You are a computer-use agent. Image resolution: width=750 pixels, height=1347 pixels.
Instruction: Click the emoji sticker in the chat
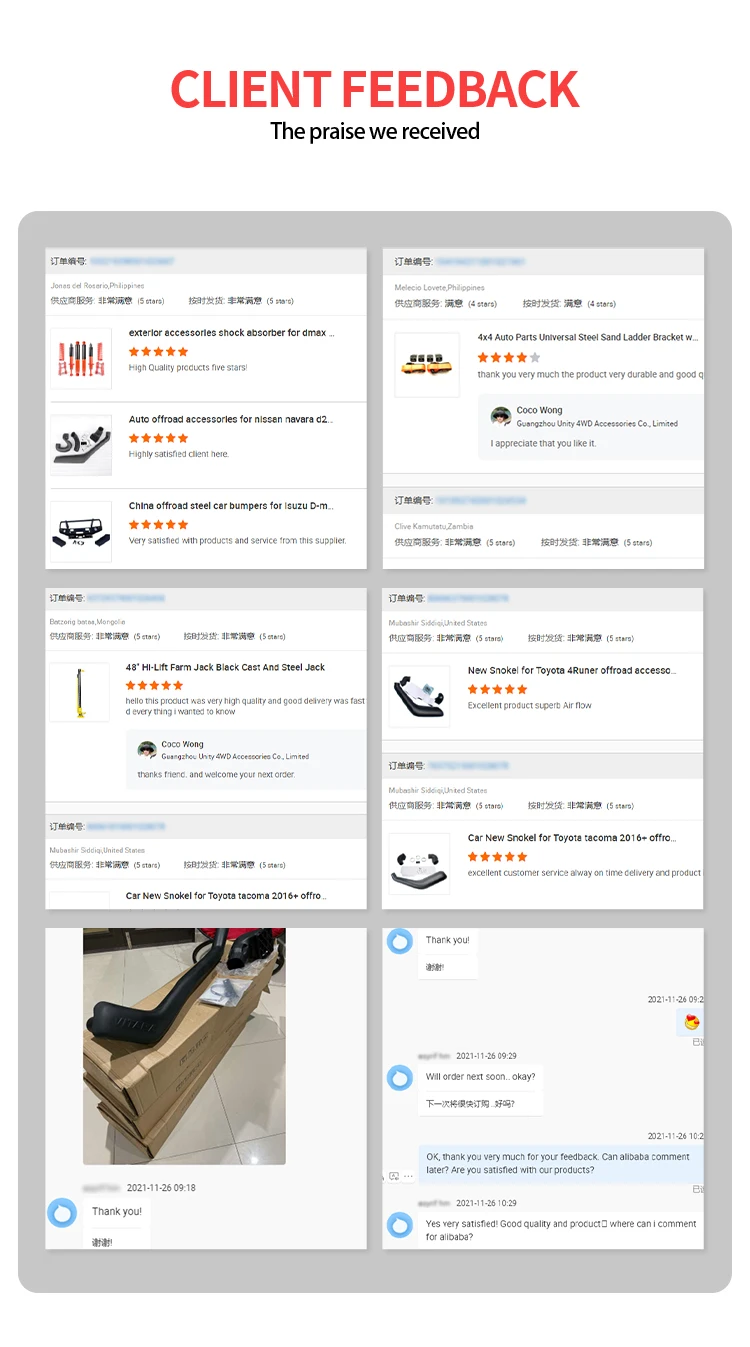pos(691,1022)
